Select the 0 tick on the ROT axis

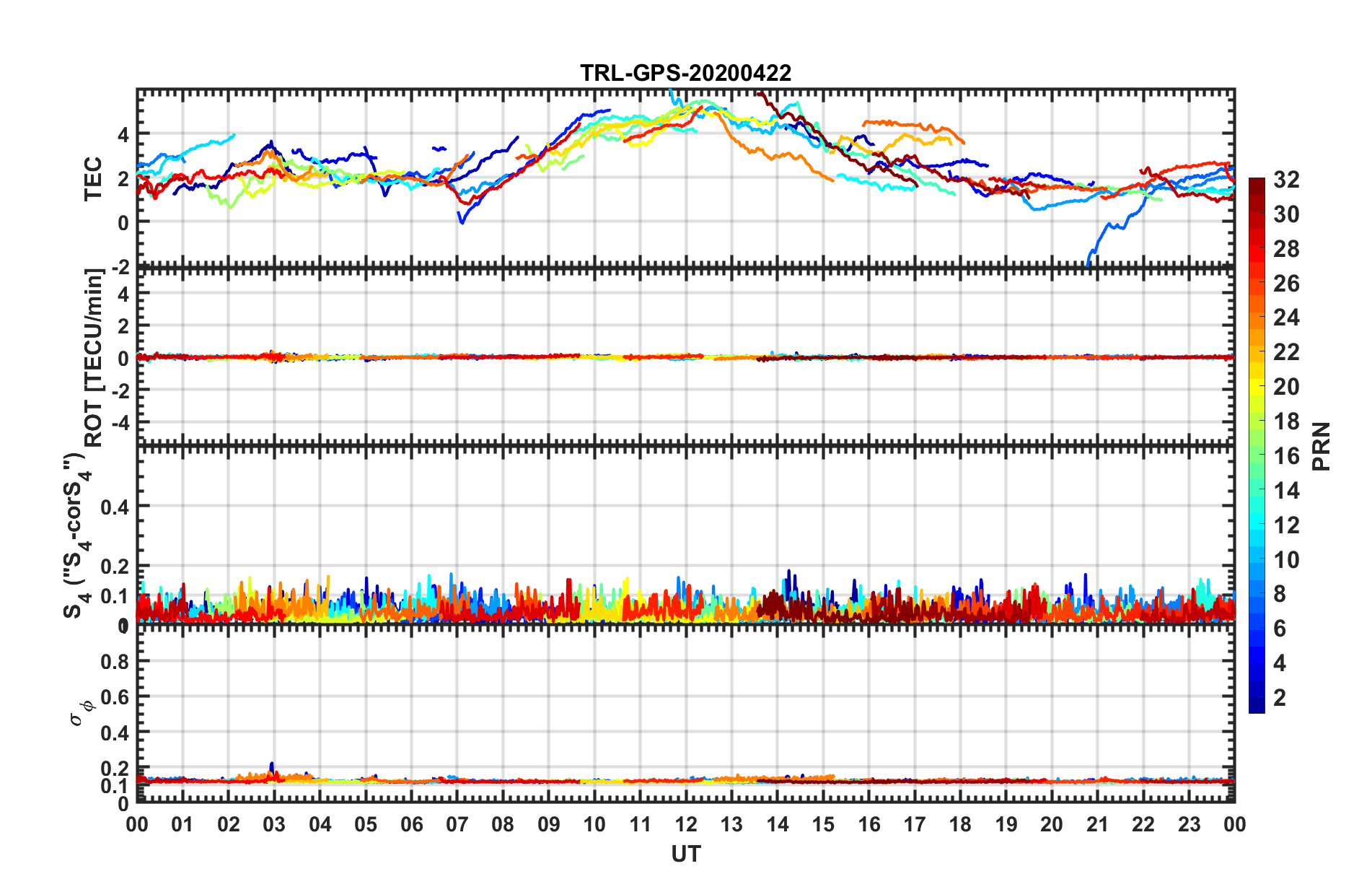(125, 358)
